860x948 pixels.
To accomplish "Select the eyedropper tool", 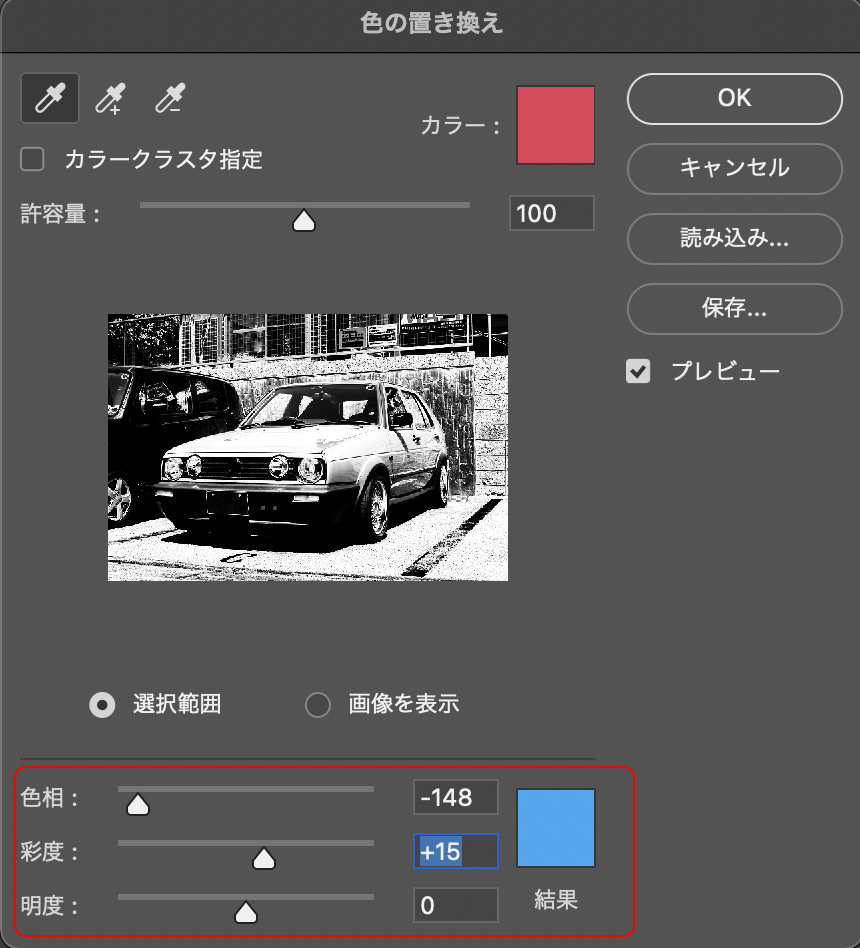I will 50,98.
